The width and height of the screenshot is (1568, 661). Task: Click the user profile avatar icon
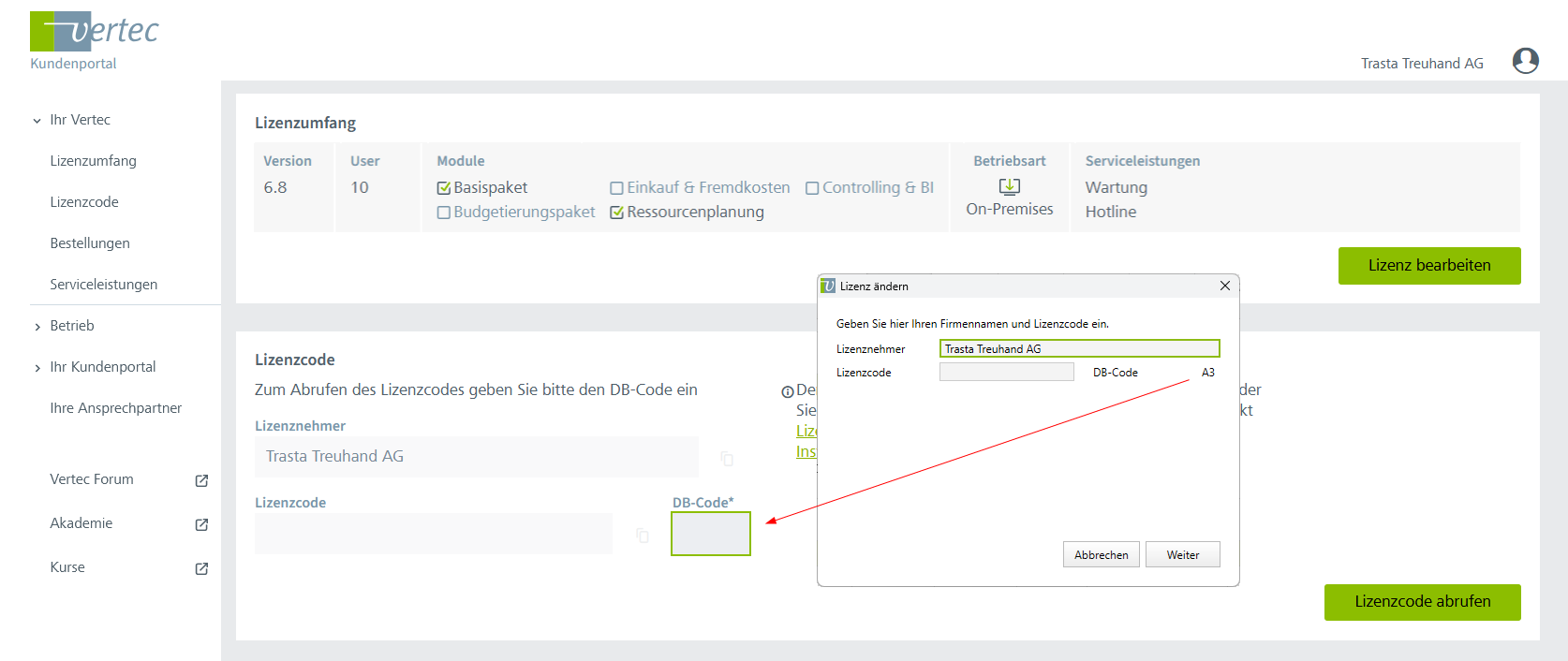[1525, 61]
